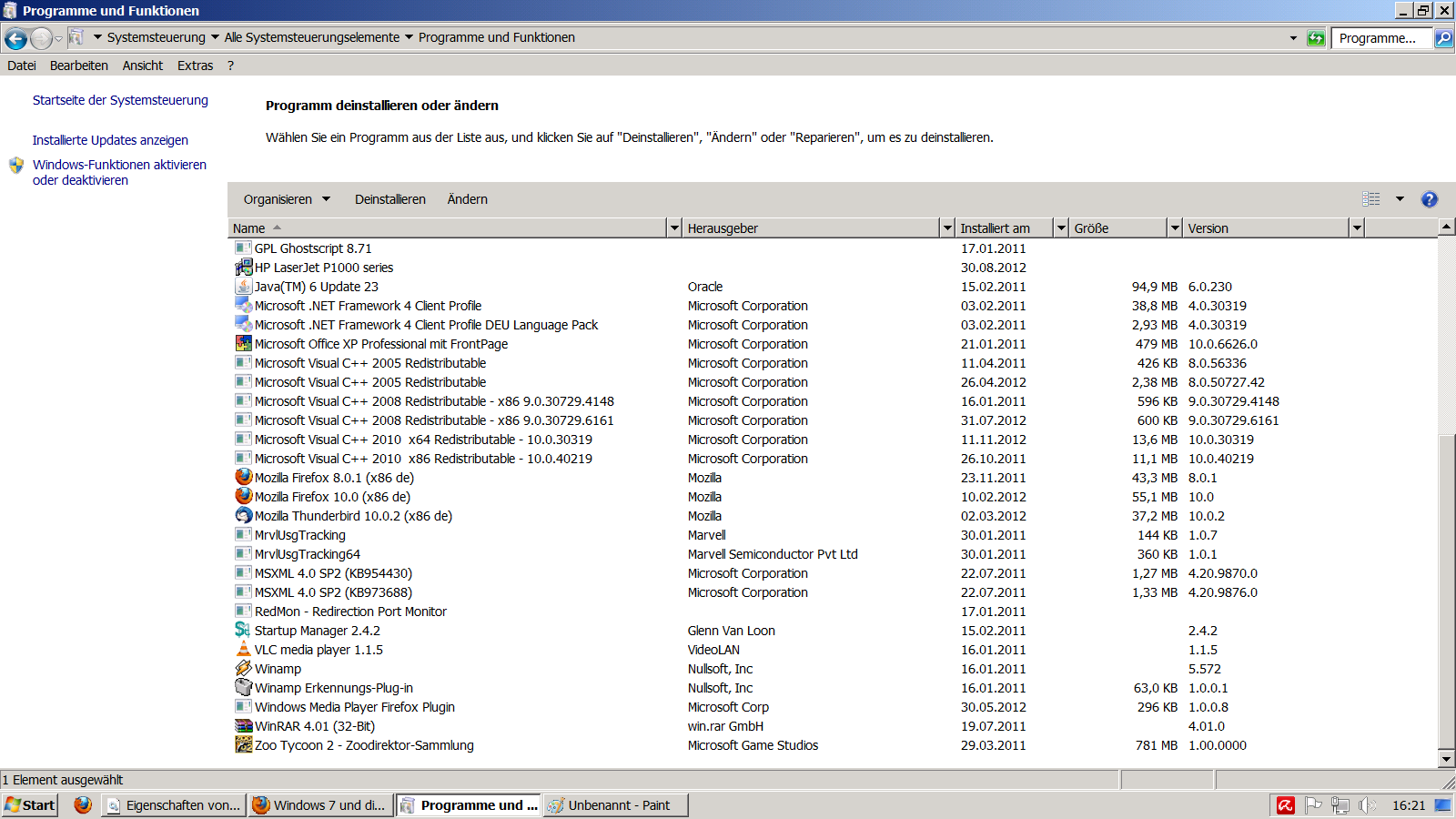The height and width of the screenshot is (819, 1456).
Task: Open the Organisieren dropdown menu
Action: coord(287,199)
